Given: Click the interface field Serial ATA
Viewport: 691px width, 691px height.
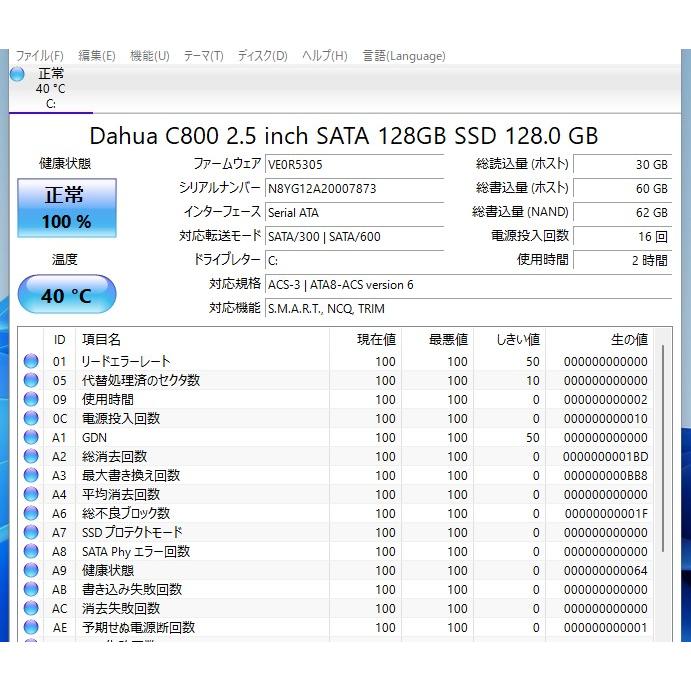Looking at the screenshot, I should click(354, 213).
